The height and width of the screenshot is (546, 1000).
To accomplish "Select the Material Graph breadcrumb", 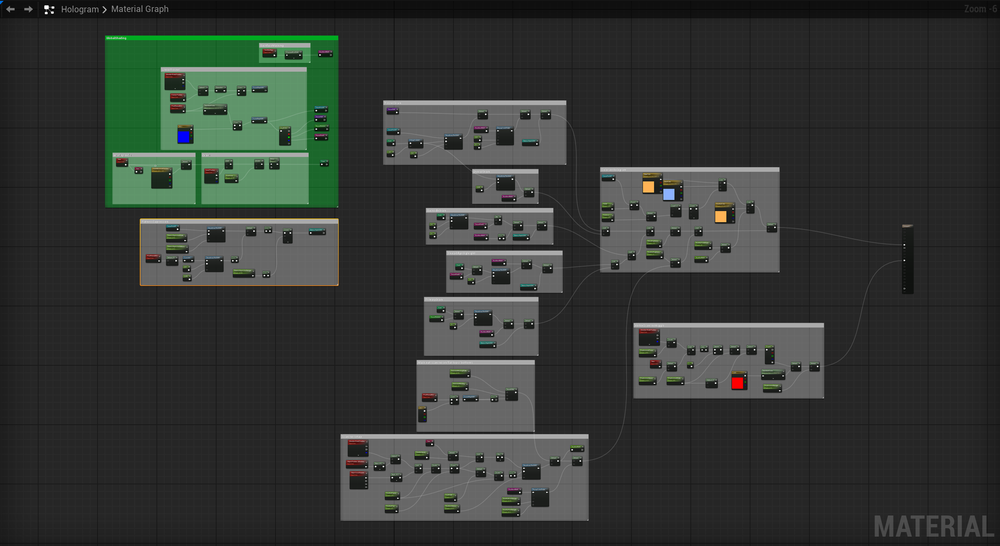I will tap(140, 9).
